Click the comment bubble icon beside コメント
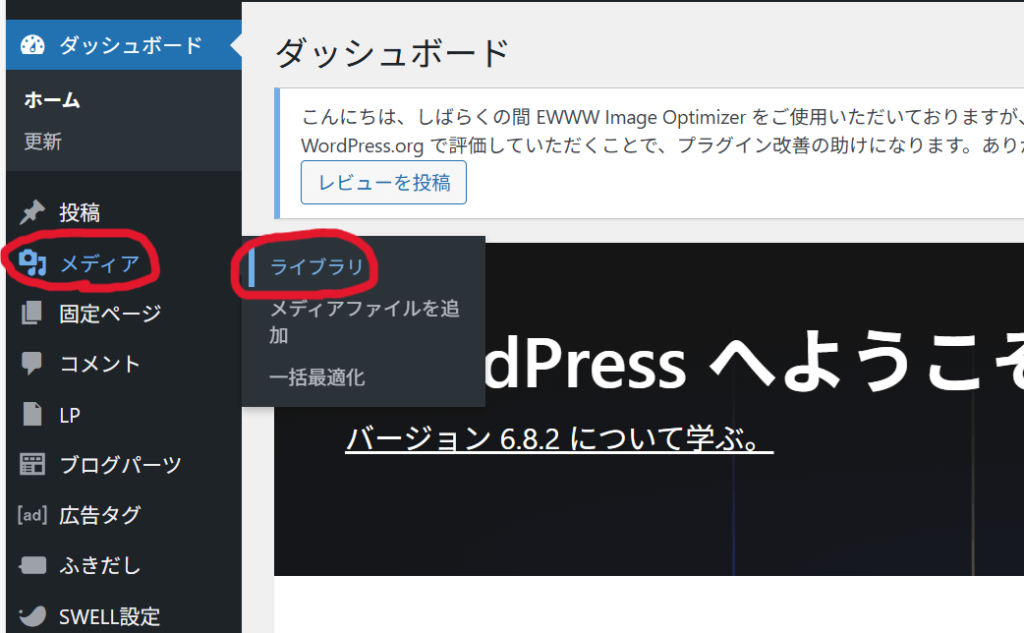1024x633 pixels. click(33, 364)
